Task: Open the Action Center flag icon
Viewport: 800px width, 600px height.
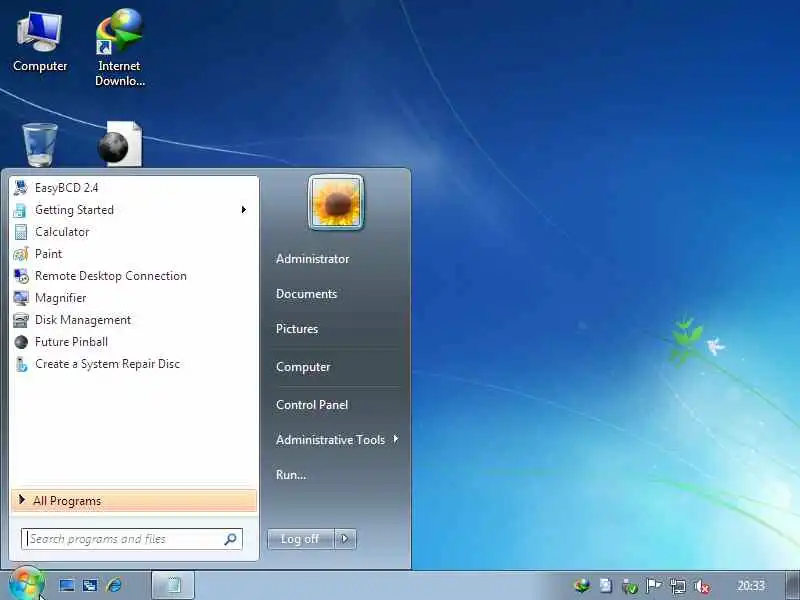Action: click(x=654, y=586)
